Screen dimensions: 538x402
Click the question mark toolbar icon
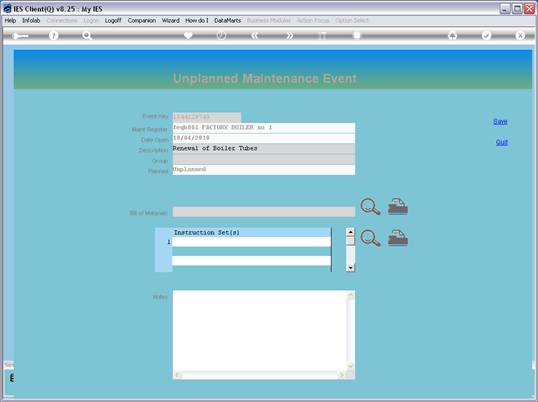[x=54, y=35]
